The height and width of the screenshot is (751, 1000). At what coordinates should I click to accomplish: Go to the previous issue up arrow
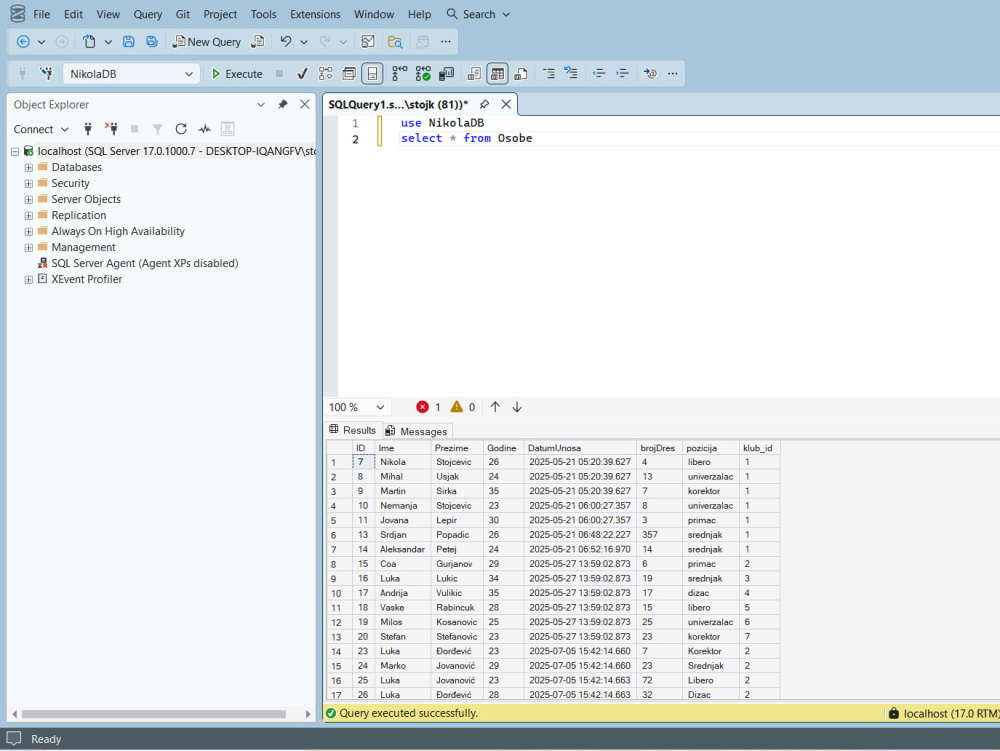(496, 407)
